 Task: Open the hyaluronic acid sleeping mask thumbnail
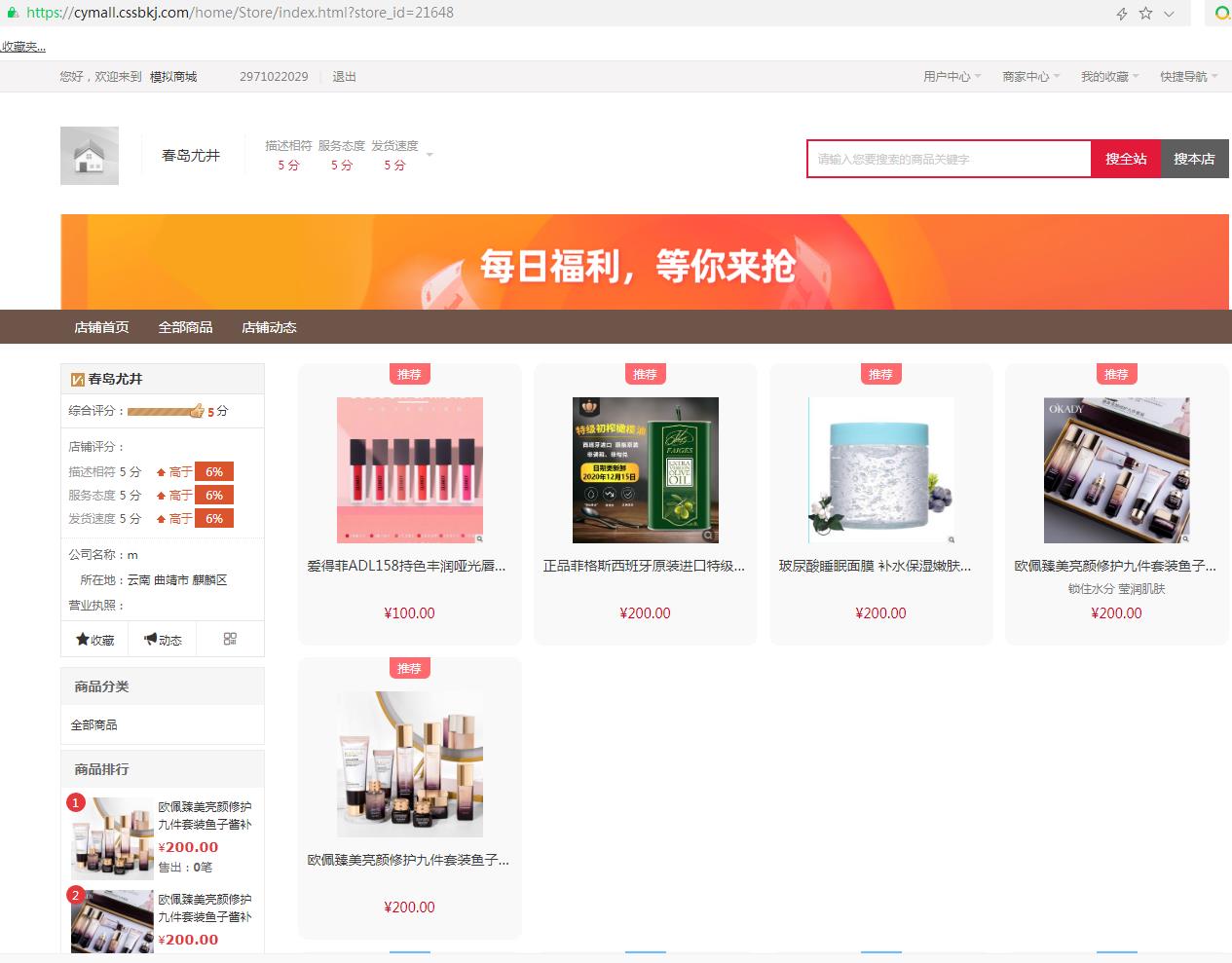[880, 470]
